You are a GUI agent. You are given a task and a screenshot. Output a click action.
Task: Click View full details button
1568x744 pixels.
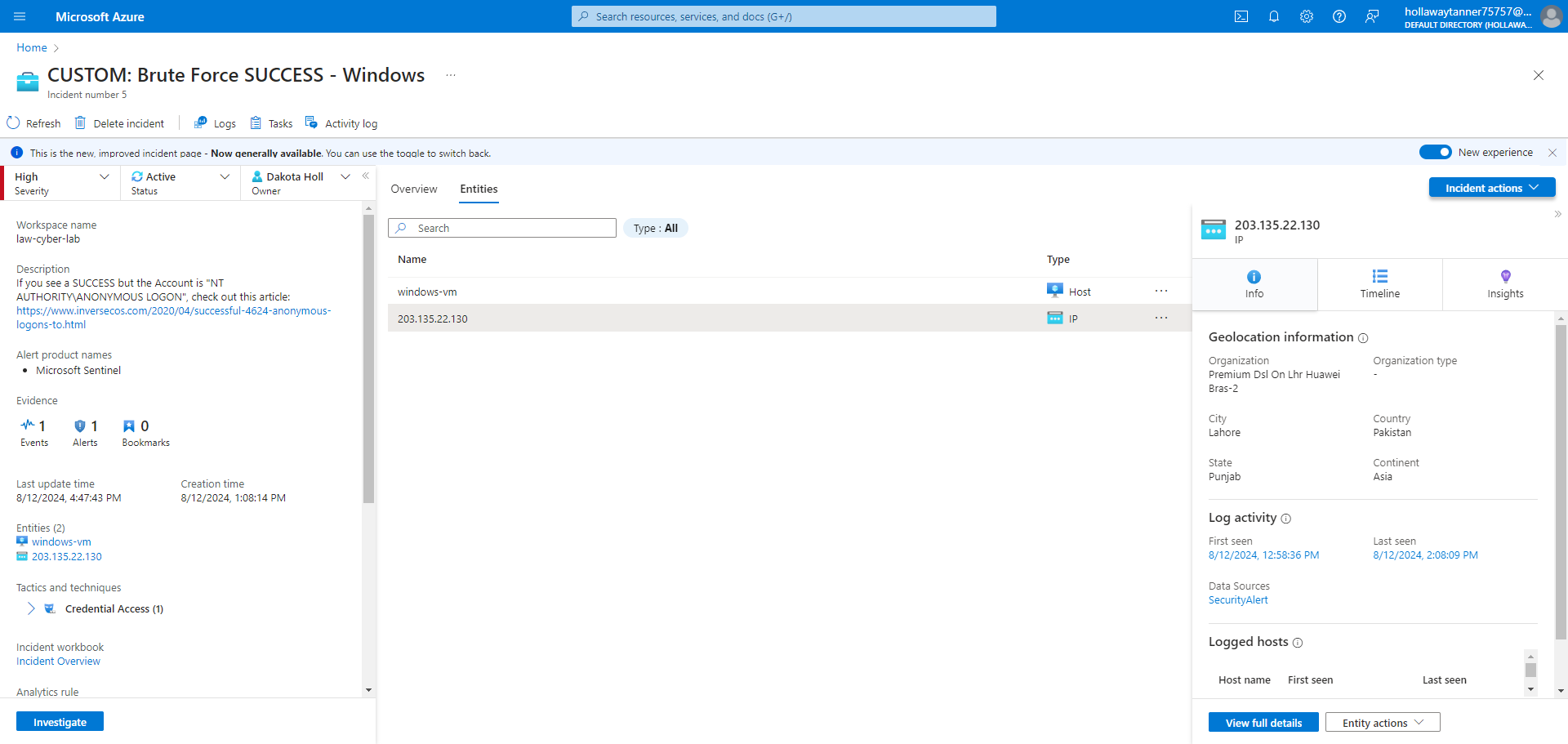[1263, 723]
